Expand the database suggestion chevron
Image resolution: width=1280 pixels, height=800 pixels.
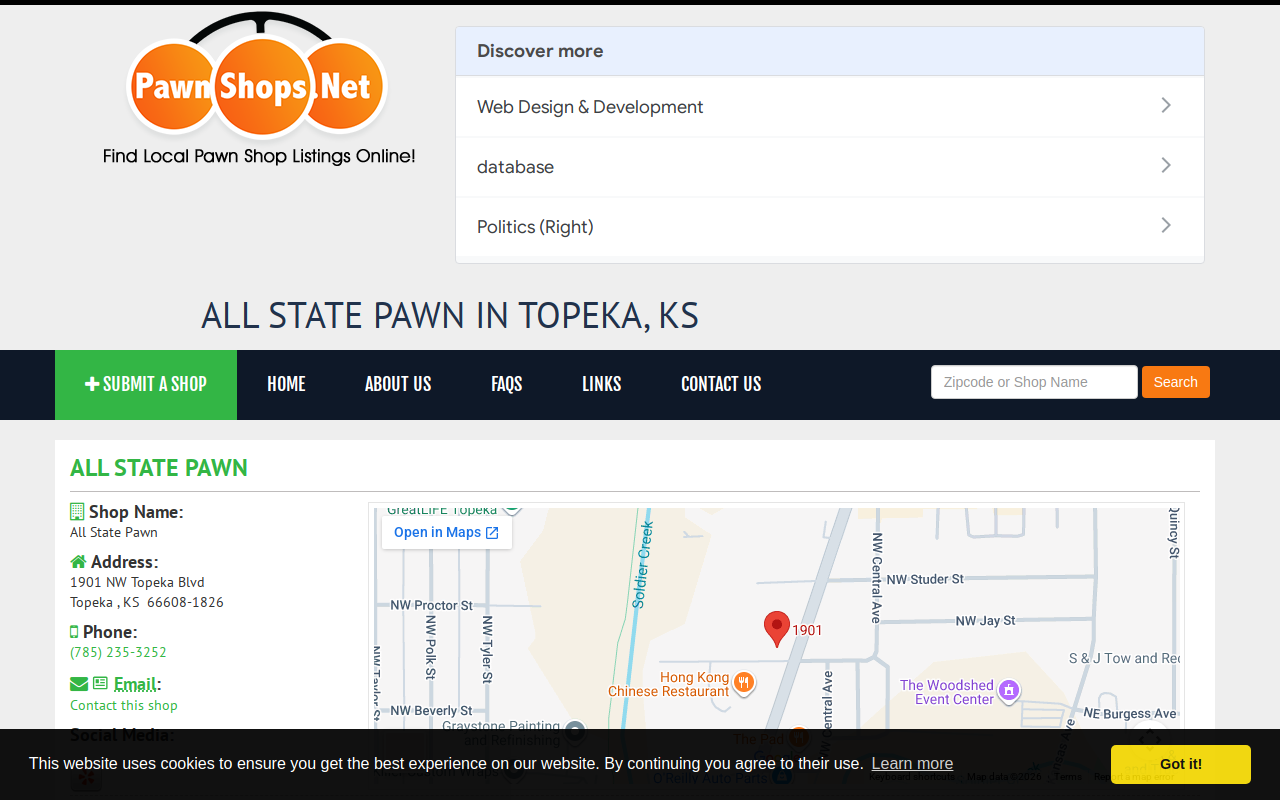[1165, 166]
